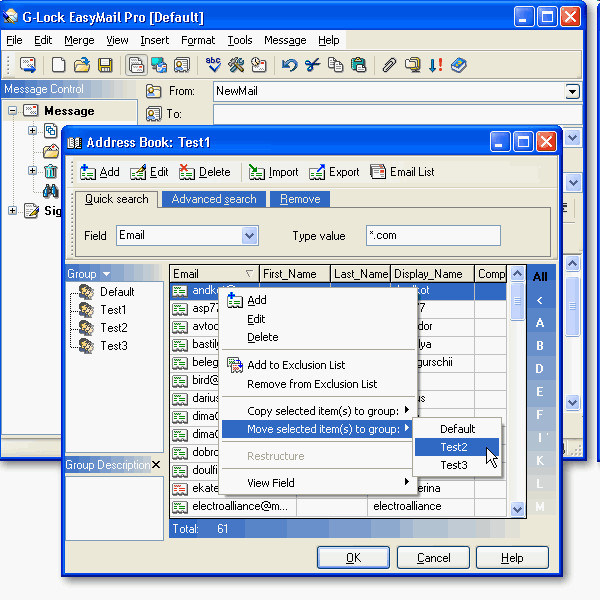The image size is (600, 600).
Task: Click the account icon next to From:
Action: pyautogui.click(x=153, y=91)
